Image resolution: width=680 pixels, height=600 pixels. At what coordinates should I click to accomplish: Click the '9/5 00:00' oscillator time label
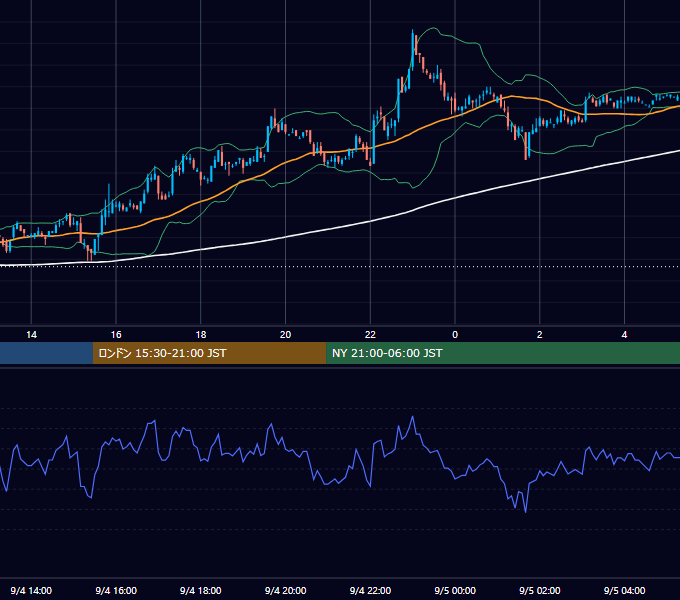click(x=455, y=590)
